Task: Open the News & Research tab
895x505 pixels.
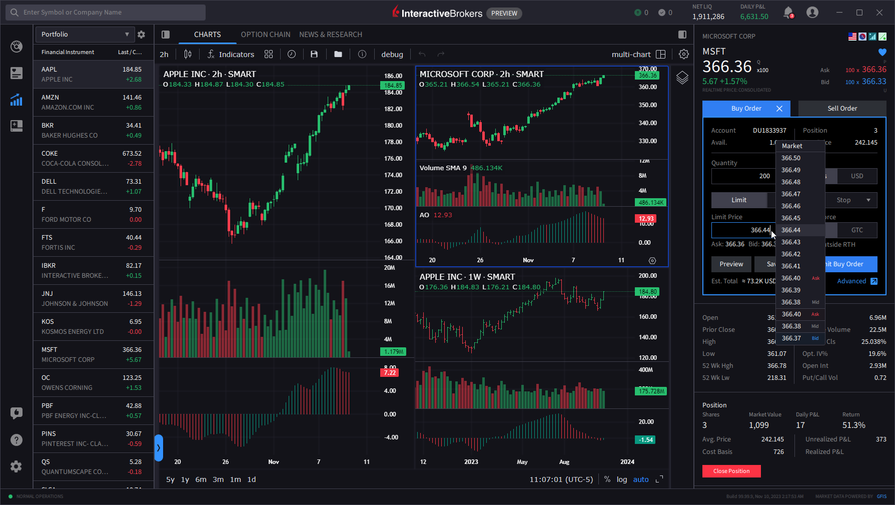Action: point(330,34)
